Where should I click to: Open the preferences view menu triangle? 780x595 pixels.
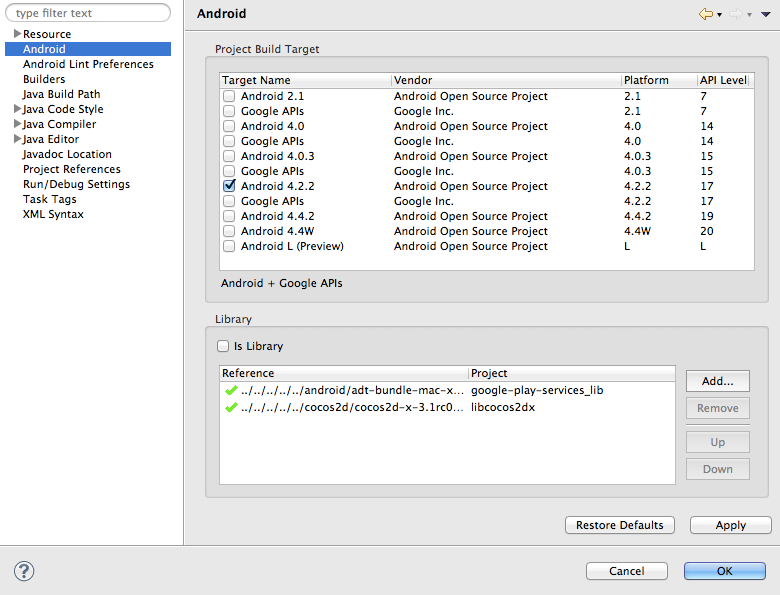coord(764,15)
